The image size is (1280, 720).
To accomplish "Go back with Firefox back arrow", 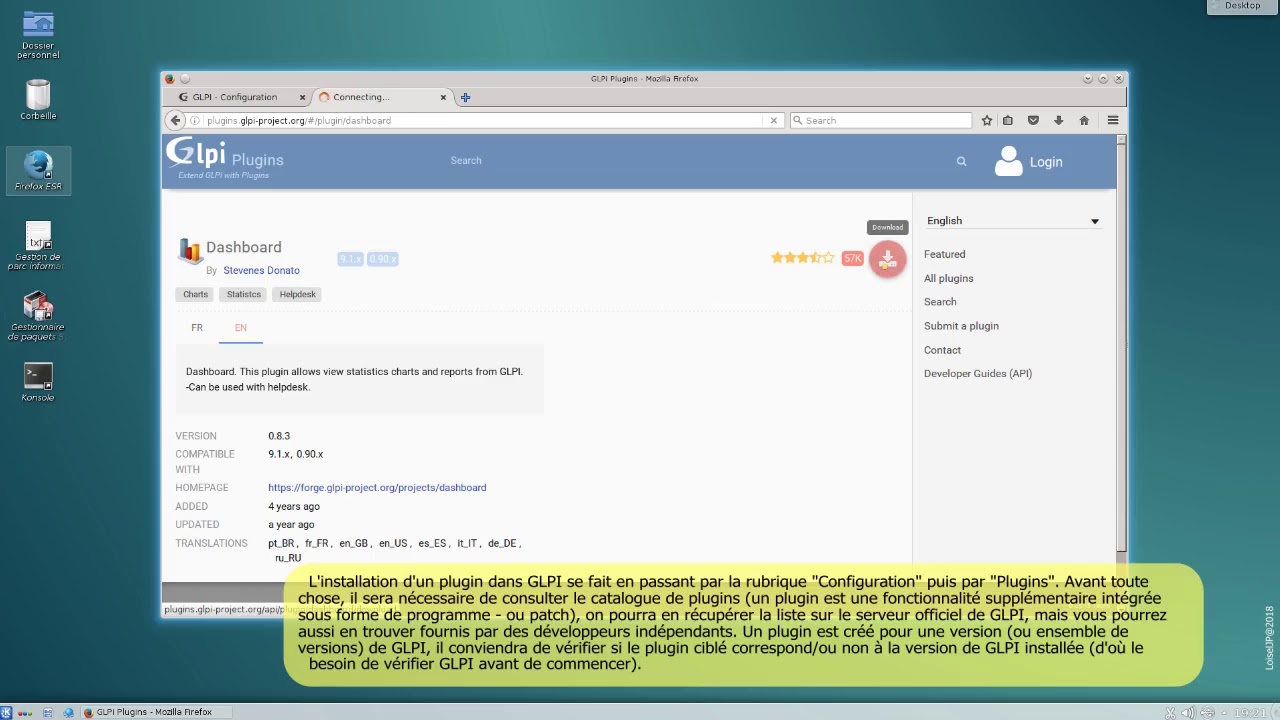I will (x=176, y=120).
